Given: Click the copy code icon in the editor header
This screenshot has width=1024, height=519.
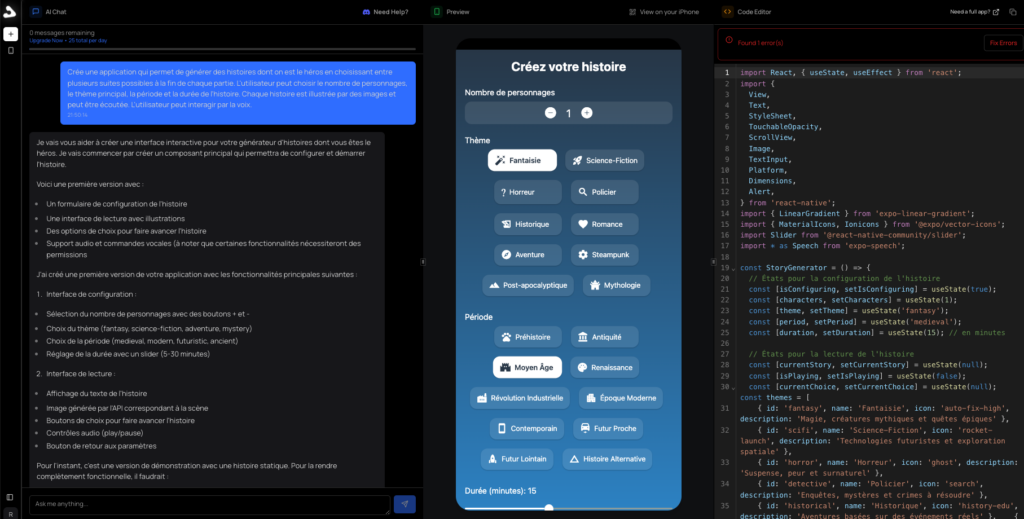Looking at the screenshot, I should [x=1010, y=12].
